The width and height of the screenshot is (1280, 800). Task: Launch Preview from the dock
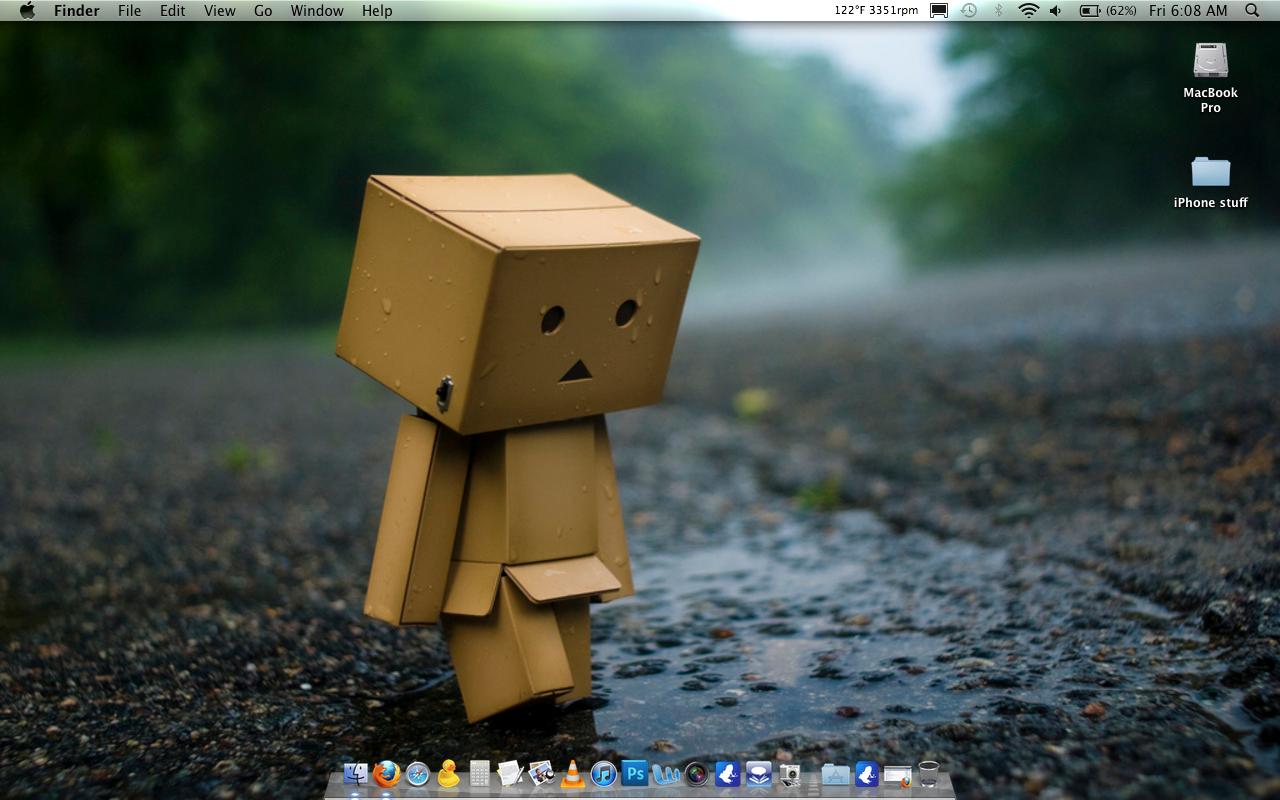point(541,774)
